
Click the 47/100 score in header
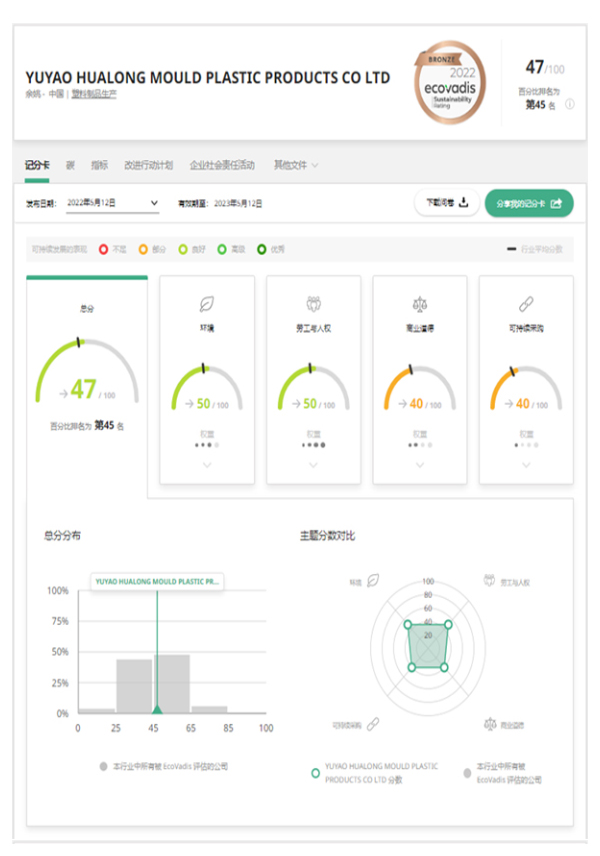pos(544,68)
